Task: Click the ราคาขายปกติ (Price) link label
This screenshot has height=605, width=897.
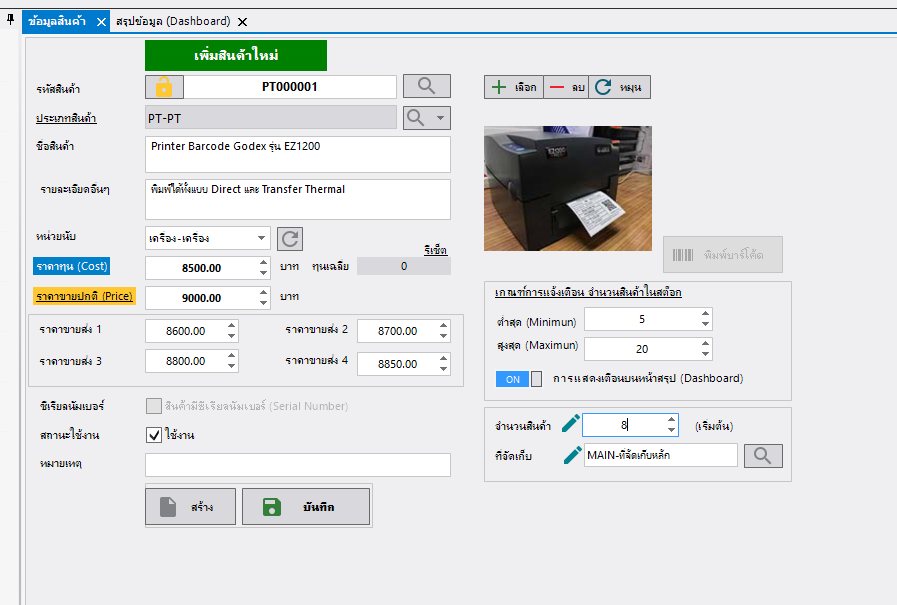Action: pyautogui.click(x=85, y=296)
